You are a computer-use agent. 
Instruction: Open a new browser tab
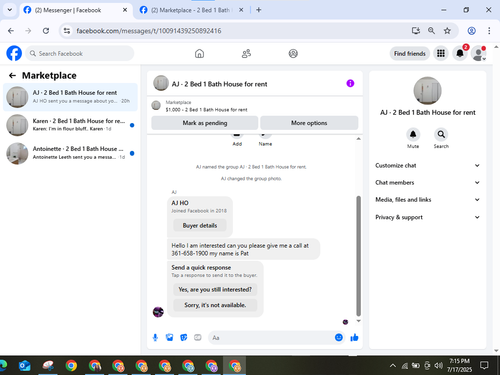259,10
